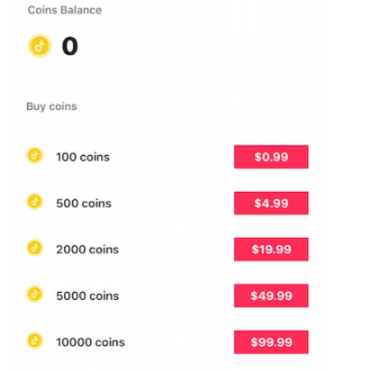This screenshot has width=367, height=371.
Task: Click the coin icon next to 2000 coins
Action: pyautogui.click(x=35, y=248)
